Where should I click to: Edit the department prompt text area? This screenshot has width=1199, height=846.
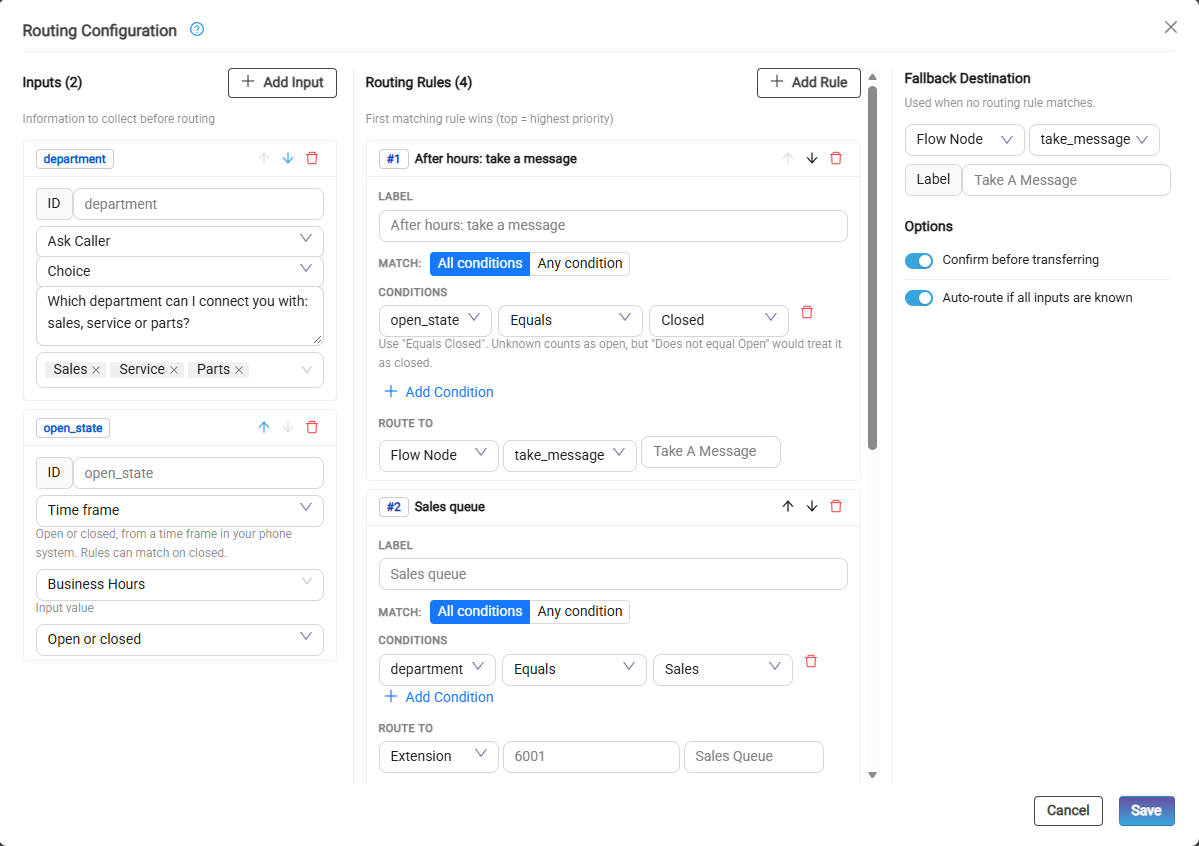180,316
